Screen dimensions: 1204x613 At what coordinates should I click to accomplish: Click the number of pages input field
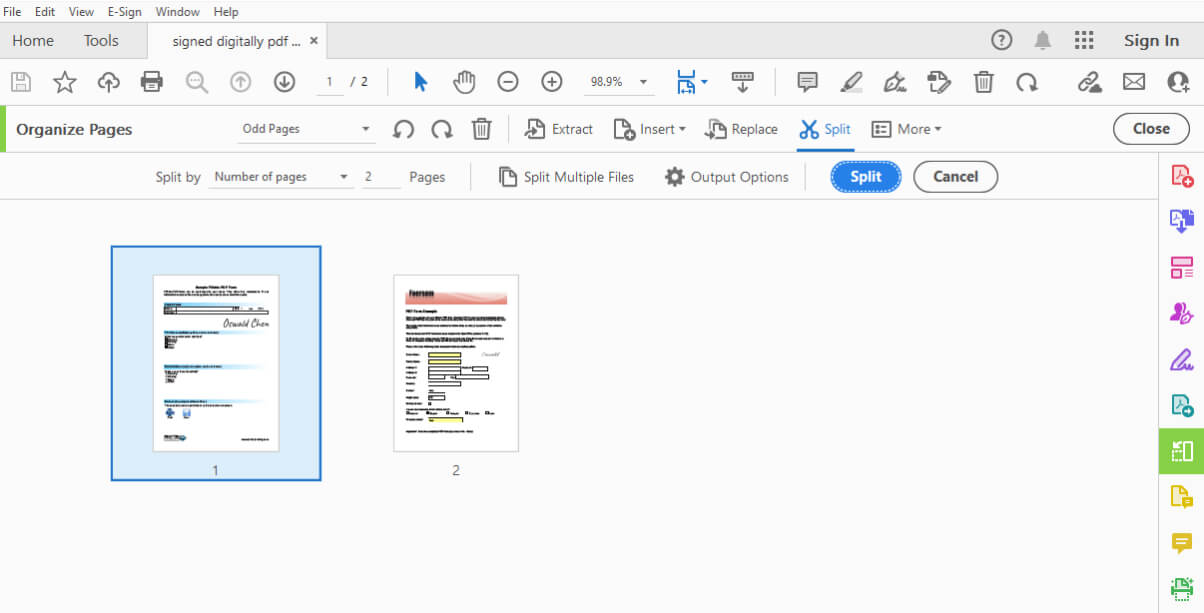click(x=380, y=177)
